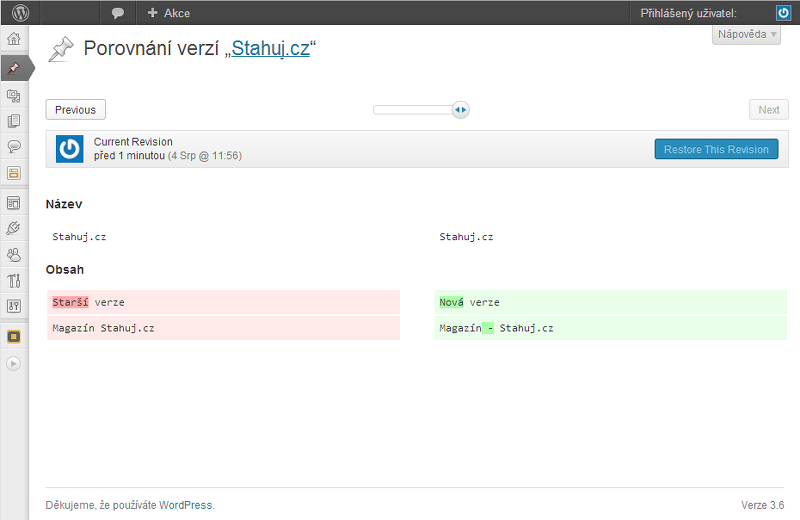Open Přihlášený uživatel account menu
This screenshot has height=520, width=800.
(688, 13)
